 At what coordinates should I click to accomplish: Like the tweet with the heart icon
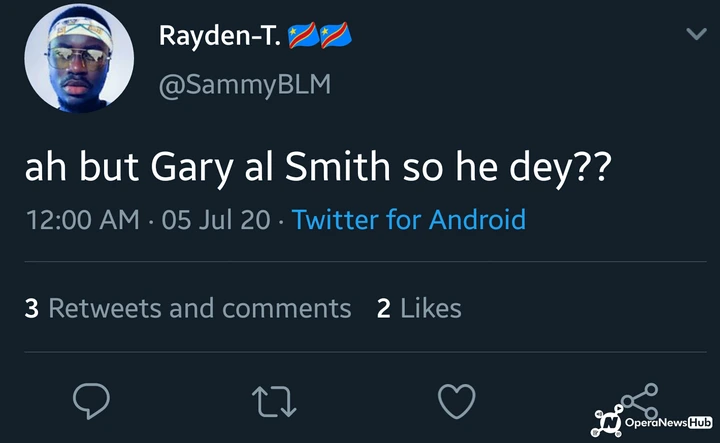pyautogui.click(x=457, y=401)
